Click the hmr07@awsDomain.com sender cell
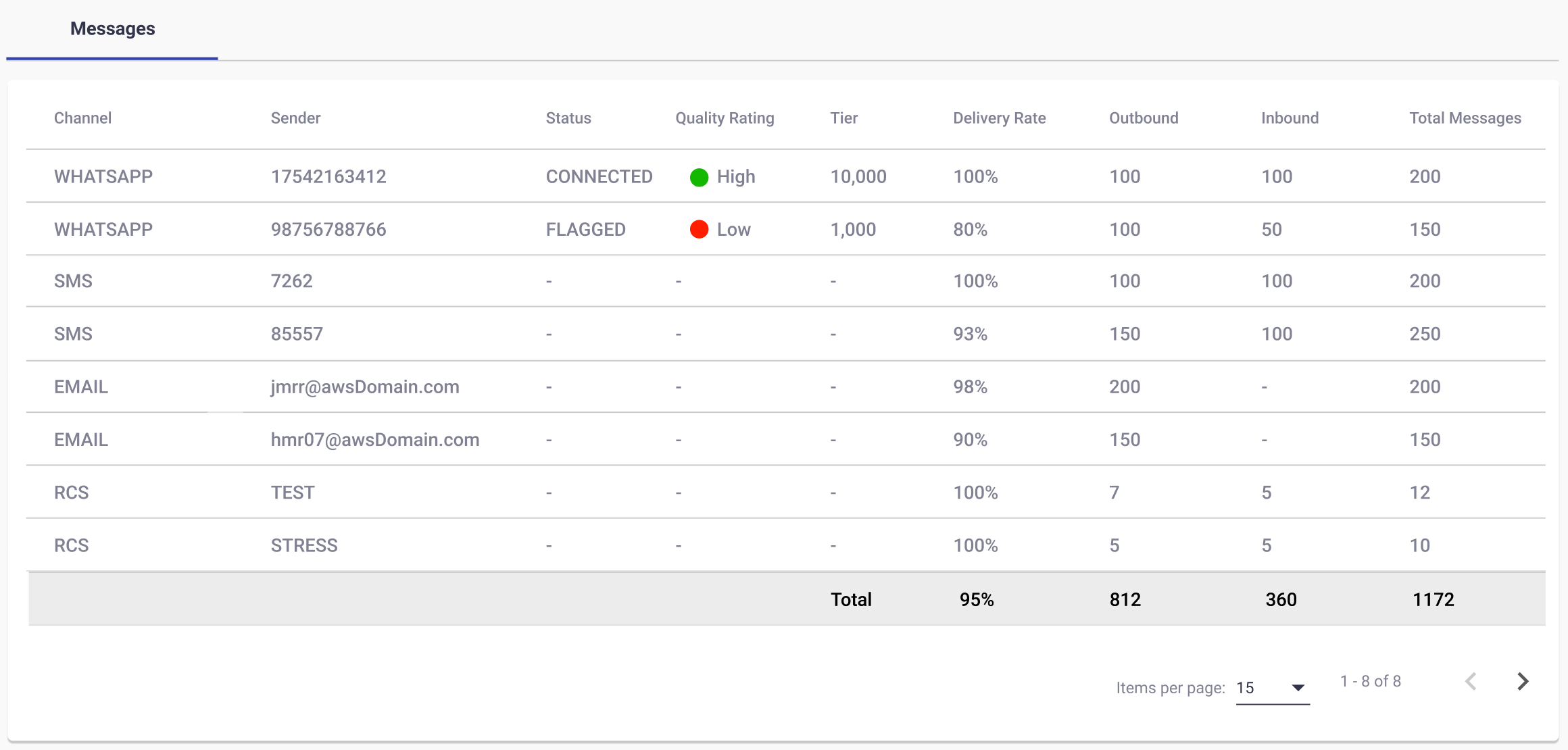The height and width of the screenshot is (750, 1568). [x=375, y=440]
